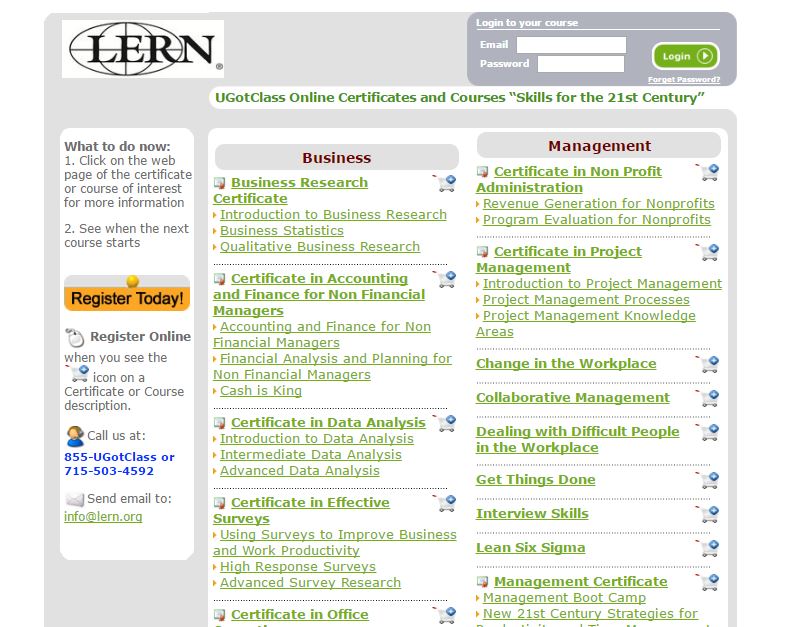The width and height of the screenshot is (798, 627).
Task: Click cart icon beside Get Things Done
Action: pos(709,480)
